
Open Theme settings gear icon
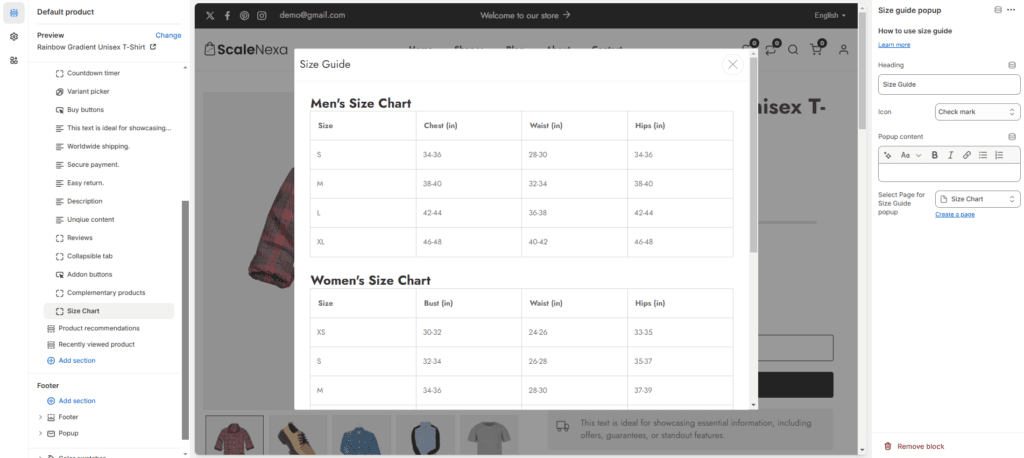point(14,37)
